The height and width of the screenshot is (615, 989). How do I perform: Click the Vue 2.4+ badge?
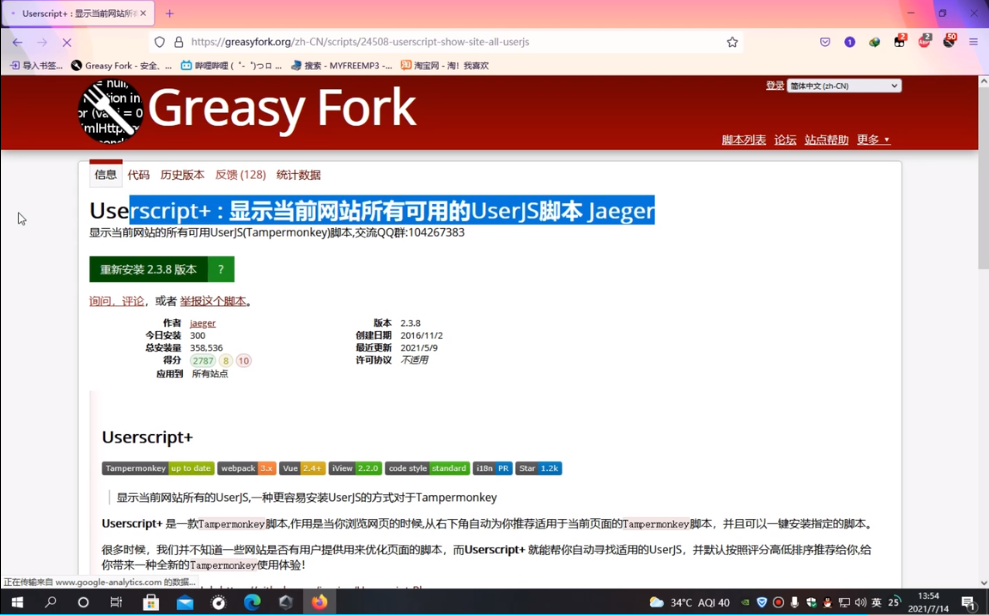click(302, 468)
